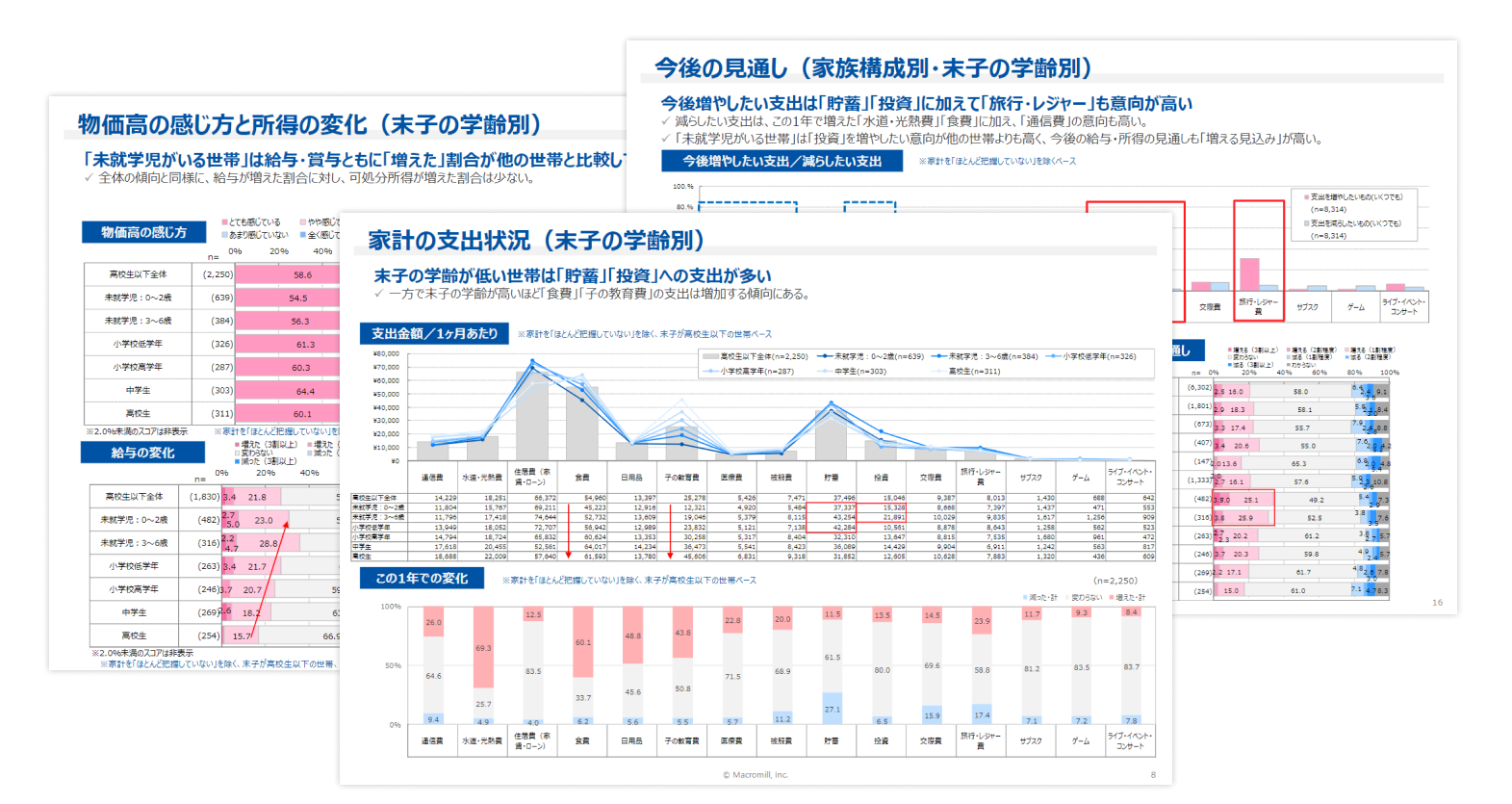Click the 貯蓄 column header in the spending table
This screenshot has height=804, width=1512.
click(x=831, y=478)
